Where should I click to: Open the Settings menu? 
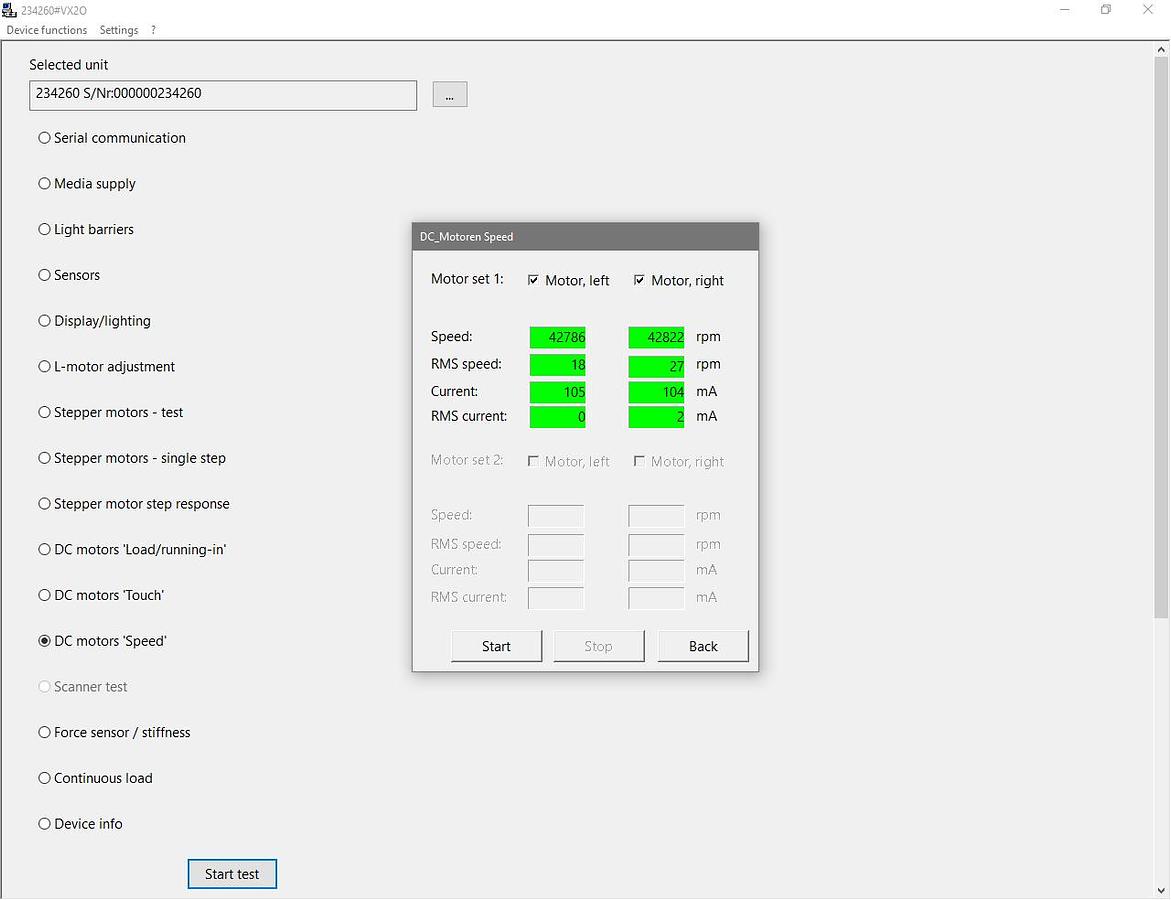click(119, 30)
